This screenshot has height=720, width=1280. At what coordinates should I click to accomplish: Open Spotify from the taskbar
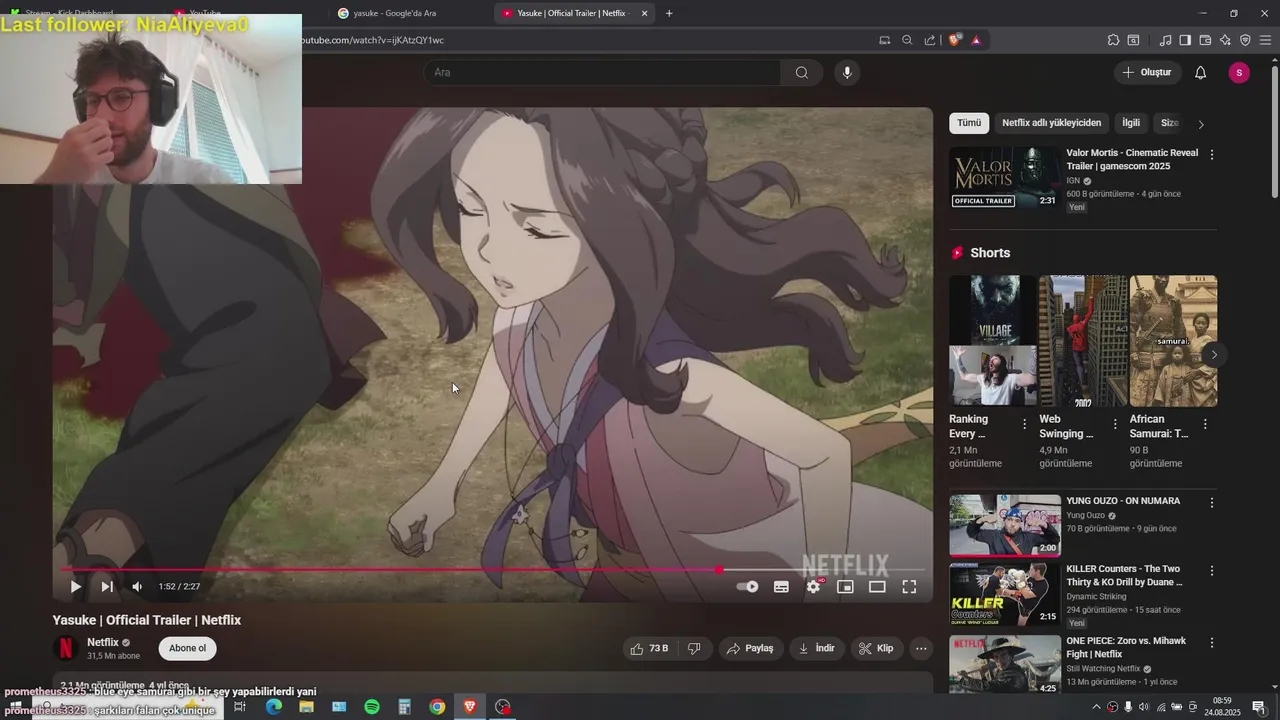372,707
